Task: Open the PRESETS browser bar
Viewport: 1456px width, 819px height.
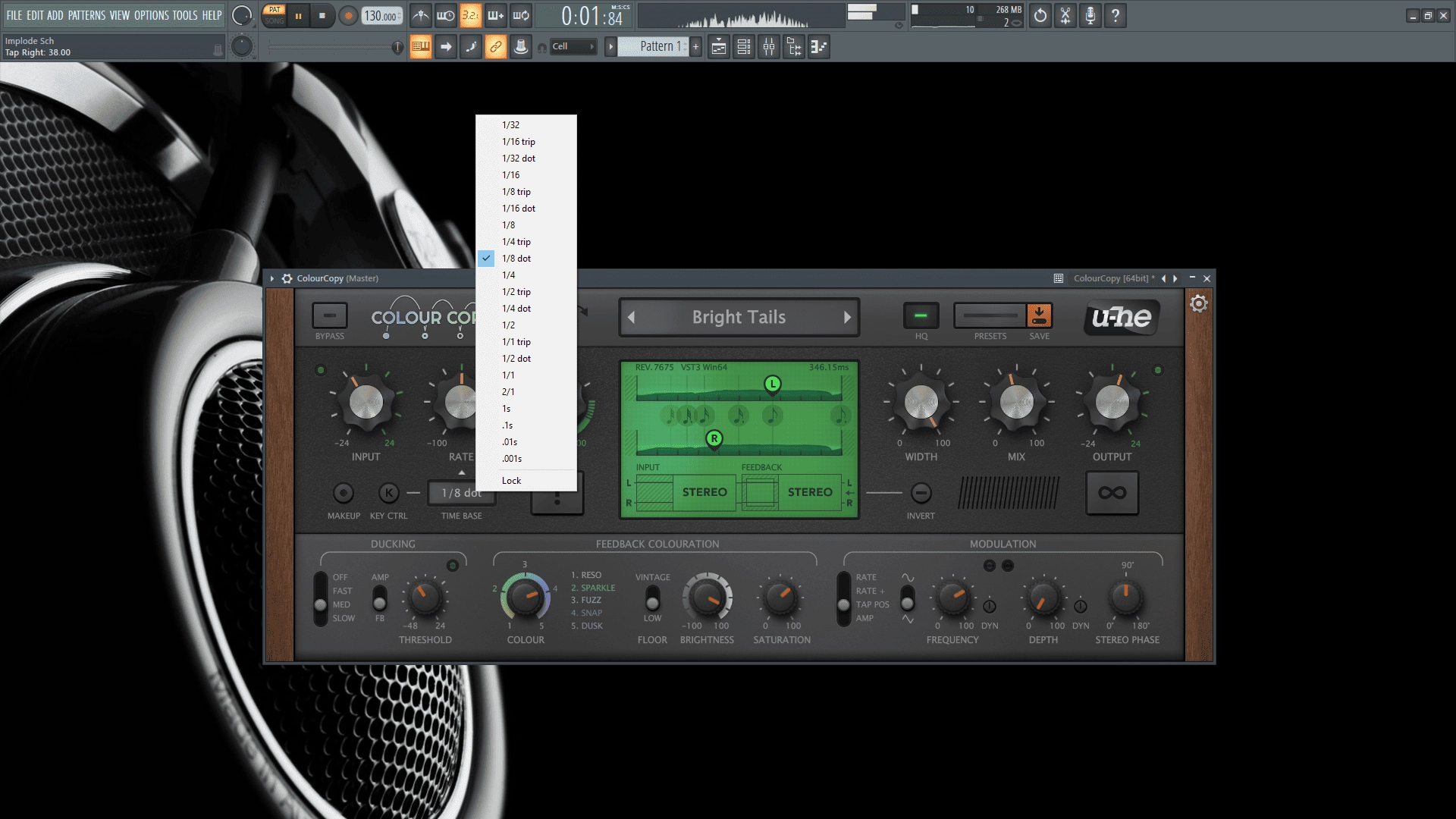Action: 990,315
